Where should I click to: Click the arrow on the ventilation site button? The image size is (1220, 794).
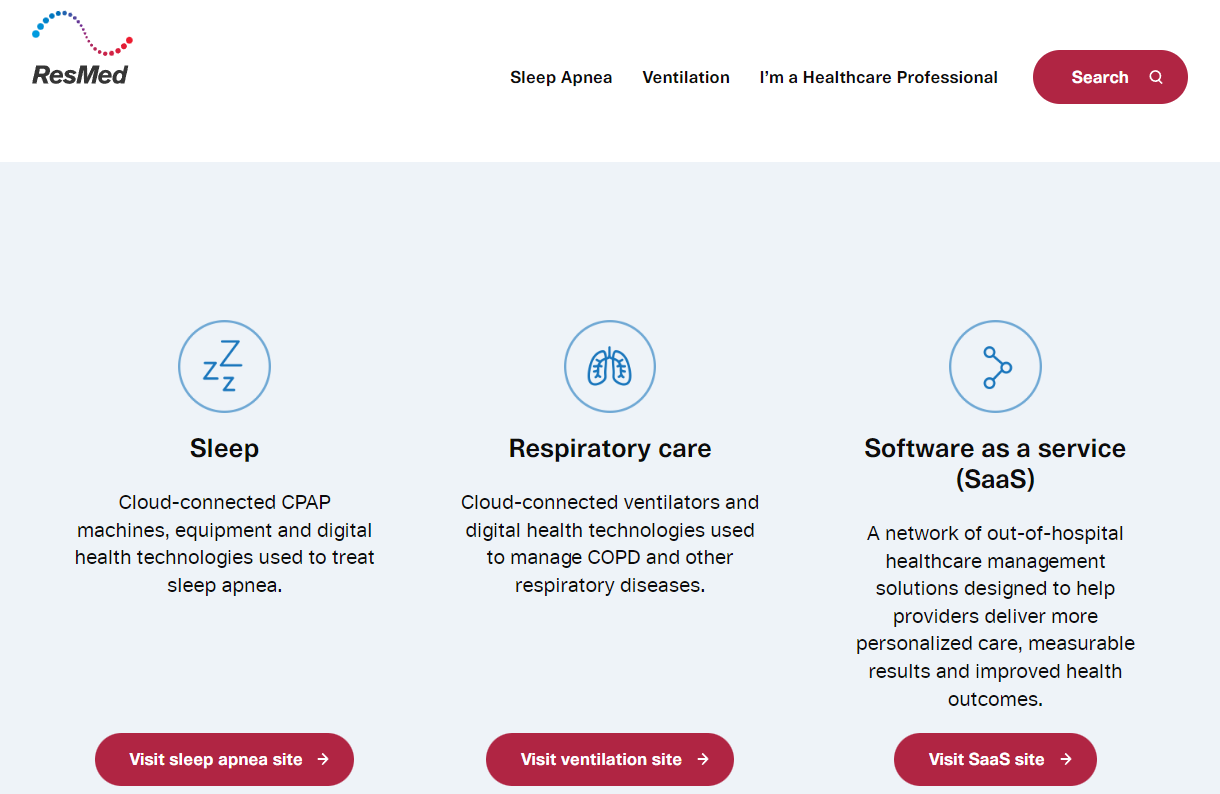pos(703,759)
